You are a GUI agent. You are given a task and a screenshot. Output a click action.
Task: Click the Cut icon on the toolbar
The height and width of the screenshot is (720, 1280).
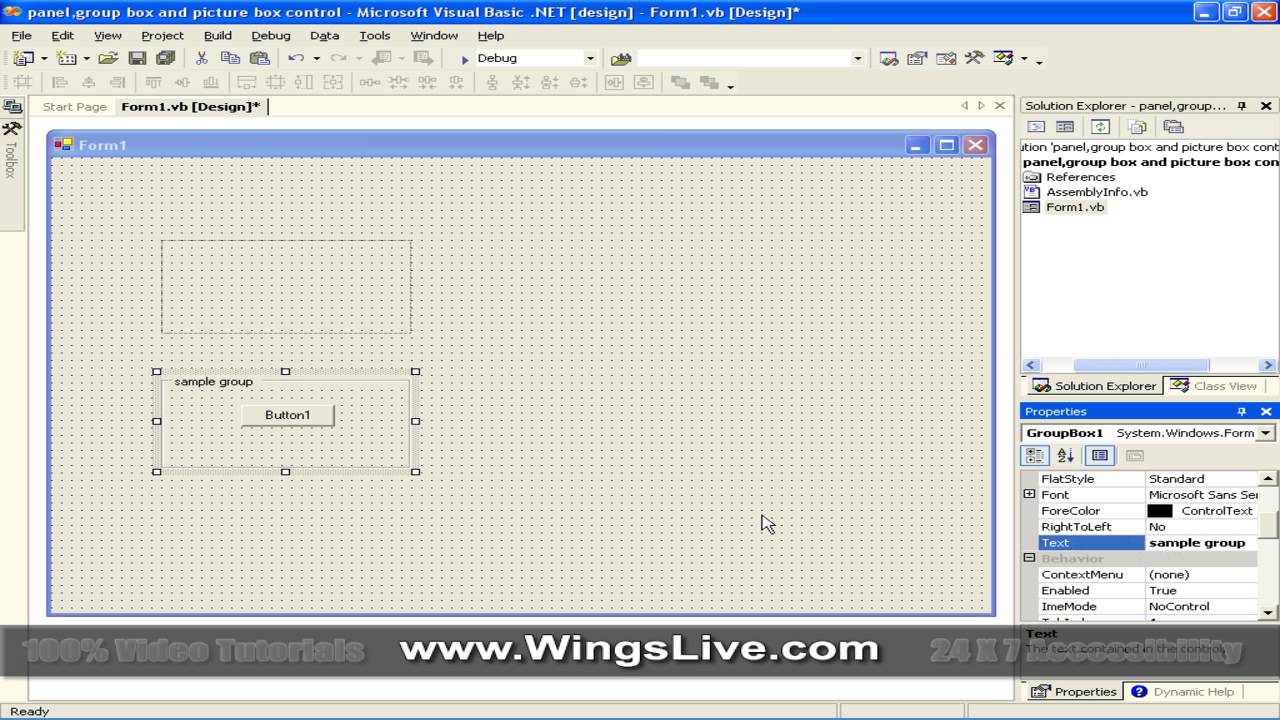pyautogui.click(x=201, y=57)
